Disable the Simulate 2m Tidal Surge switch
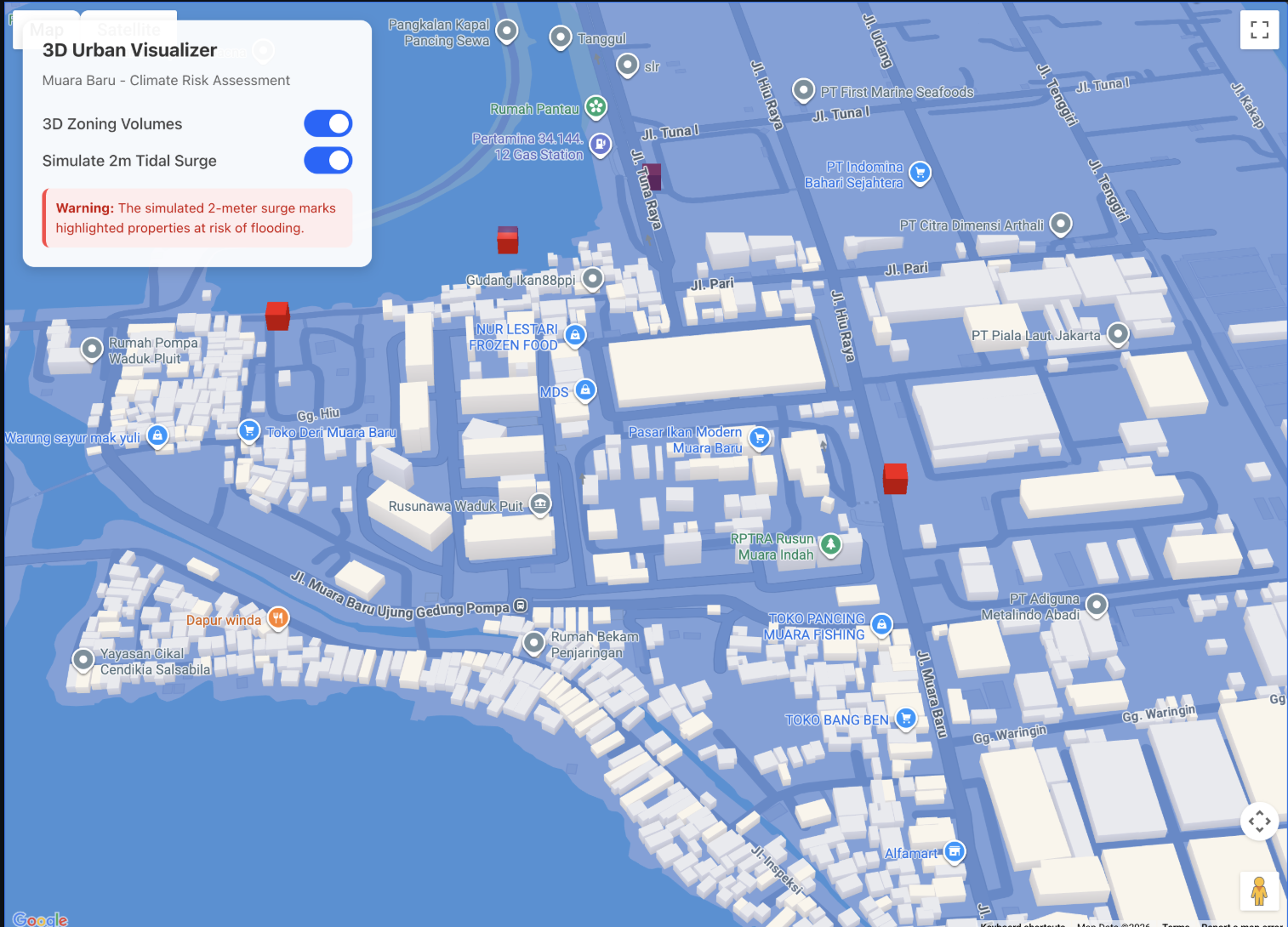1288x927 pixels. (x=328, y=161)
